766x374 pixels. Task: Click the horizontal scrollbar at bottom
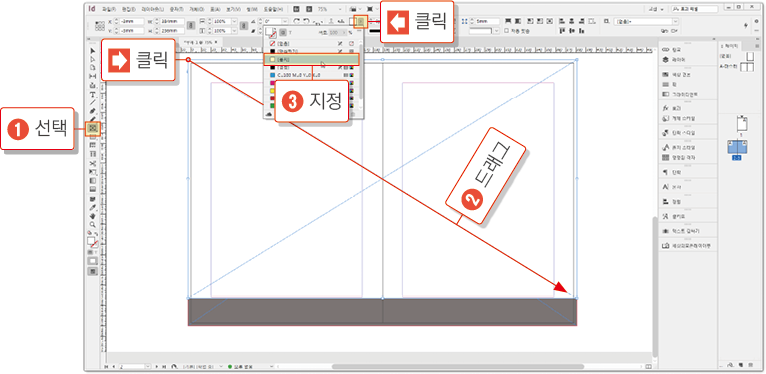(458, 366)
